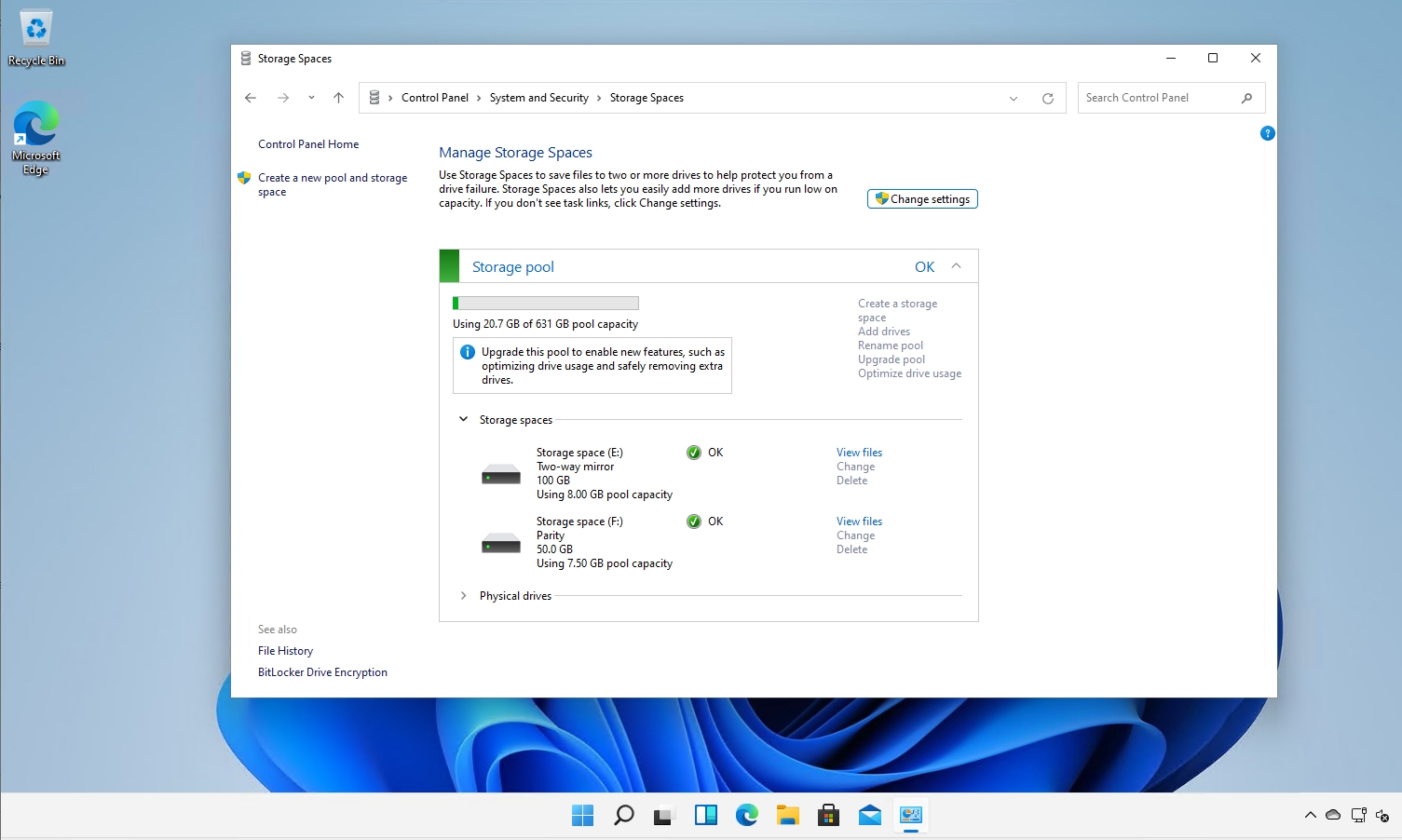Click the Change settings button
Viewport: 1402px width, 840px height.
[x=921, y=198]
